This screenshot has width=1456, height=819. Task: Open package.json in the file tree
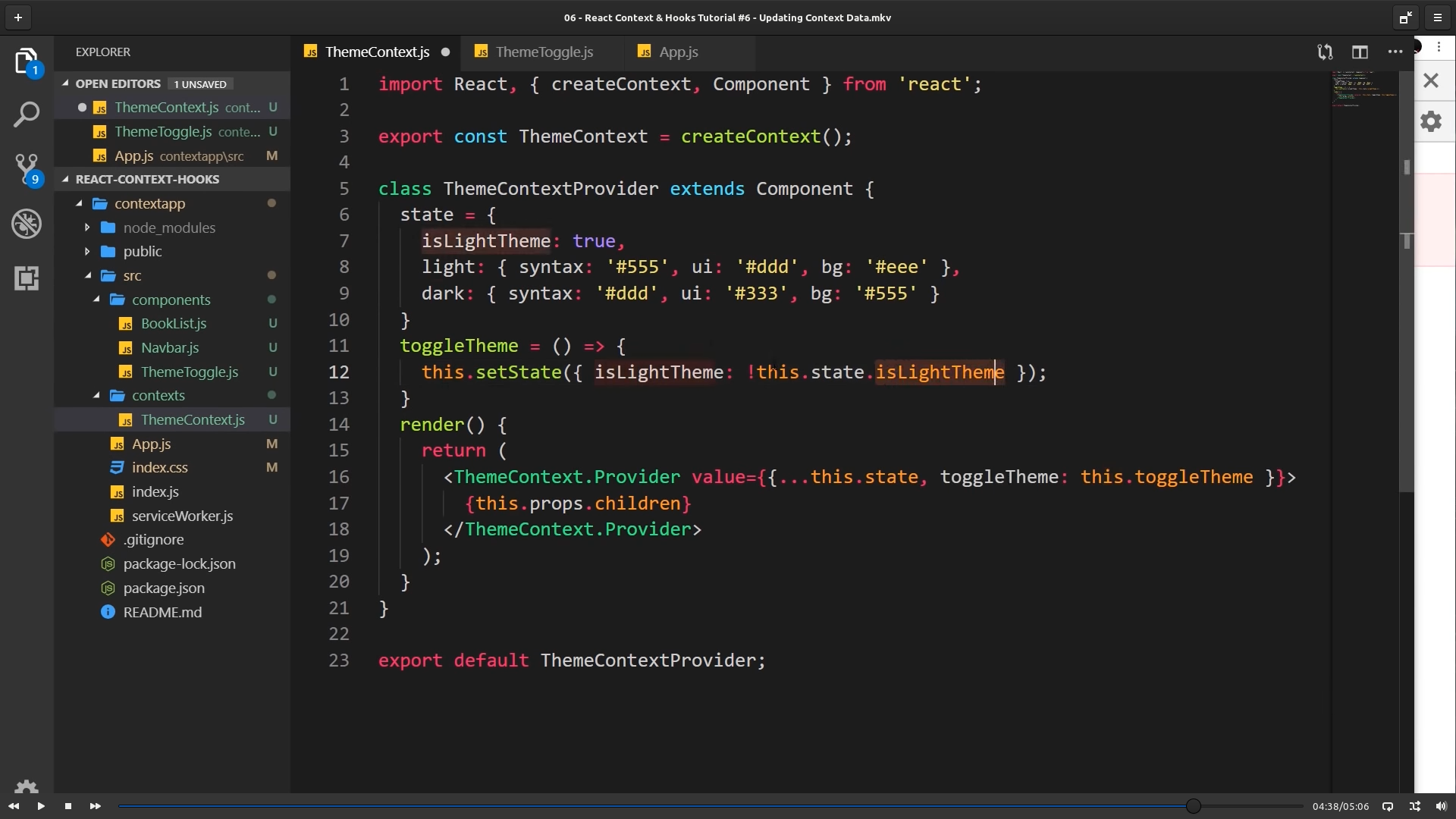[x=164, y=588]
